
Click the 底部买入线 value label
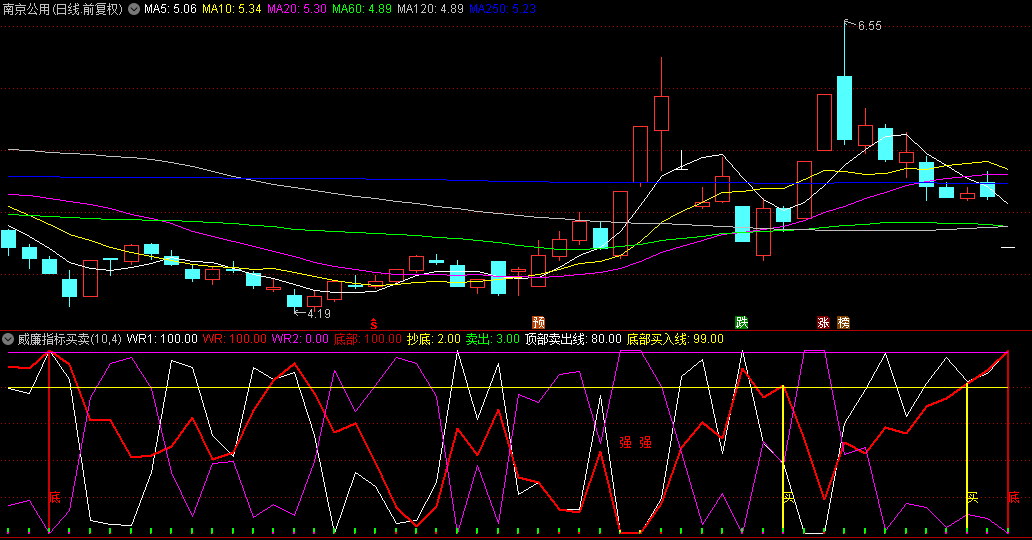pos(675,339)
